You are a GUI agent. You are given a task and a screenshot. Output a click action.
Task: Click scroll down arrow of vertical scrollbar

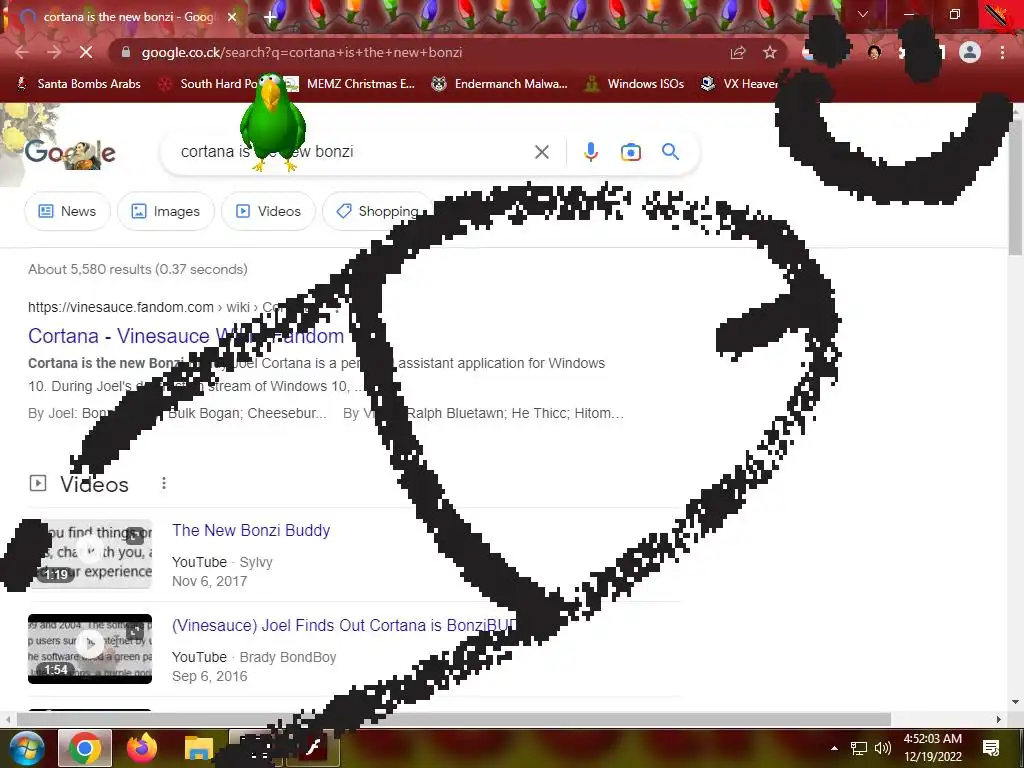1016,703
